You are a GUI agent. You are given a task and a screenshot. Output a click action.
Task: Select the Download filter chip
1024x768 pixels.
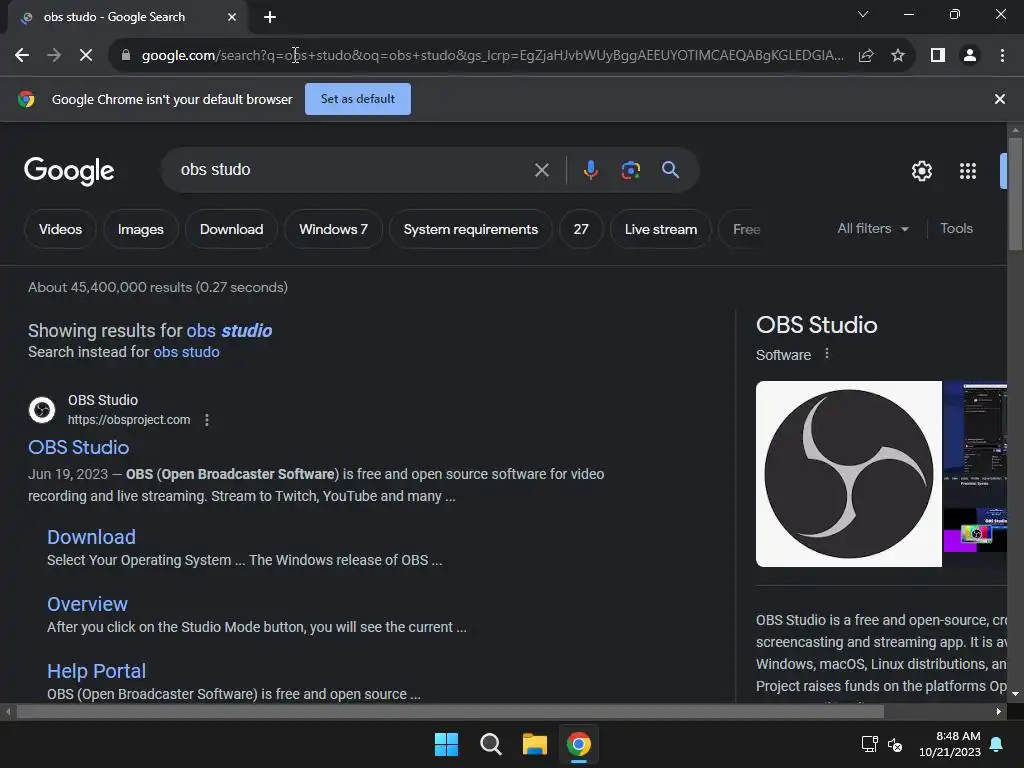point(231,229)
